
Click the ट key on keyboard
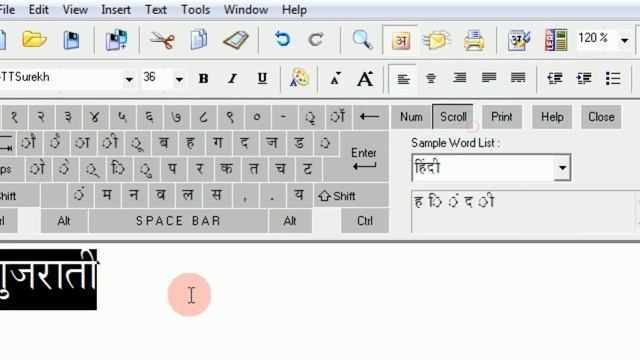coord(308,169)
